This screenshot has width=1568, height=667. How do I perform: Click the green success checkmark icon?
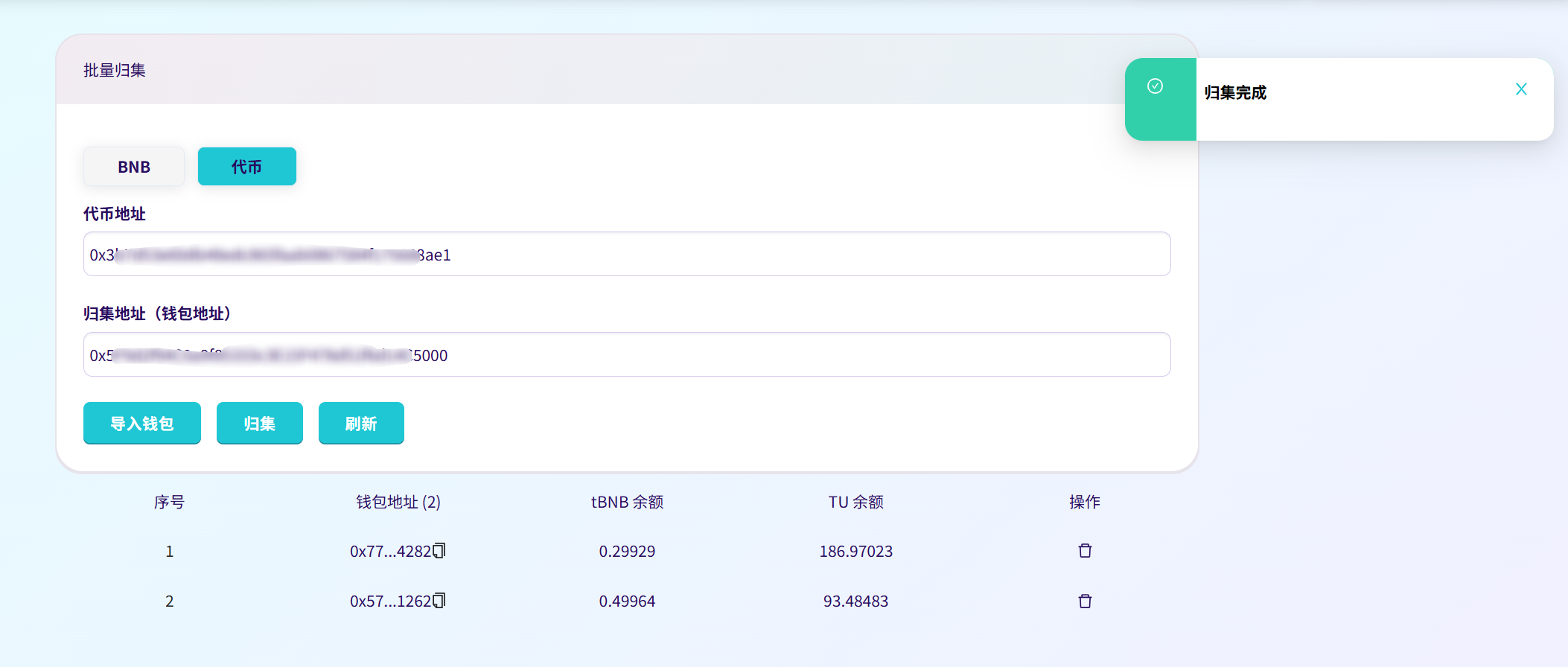tap(1155, 86)
